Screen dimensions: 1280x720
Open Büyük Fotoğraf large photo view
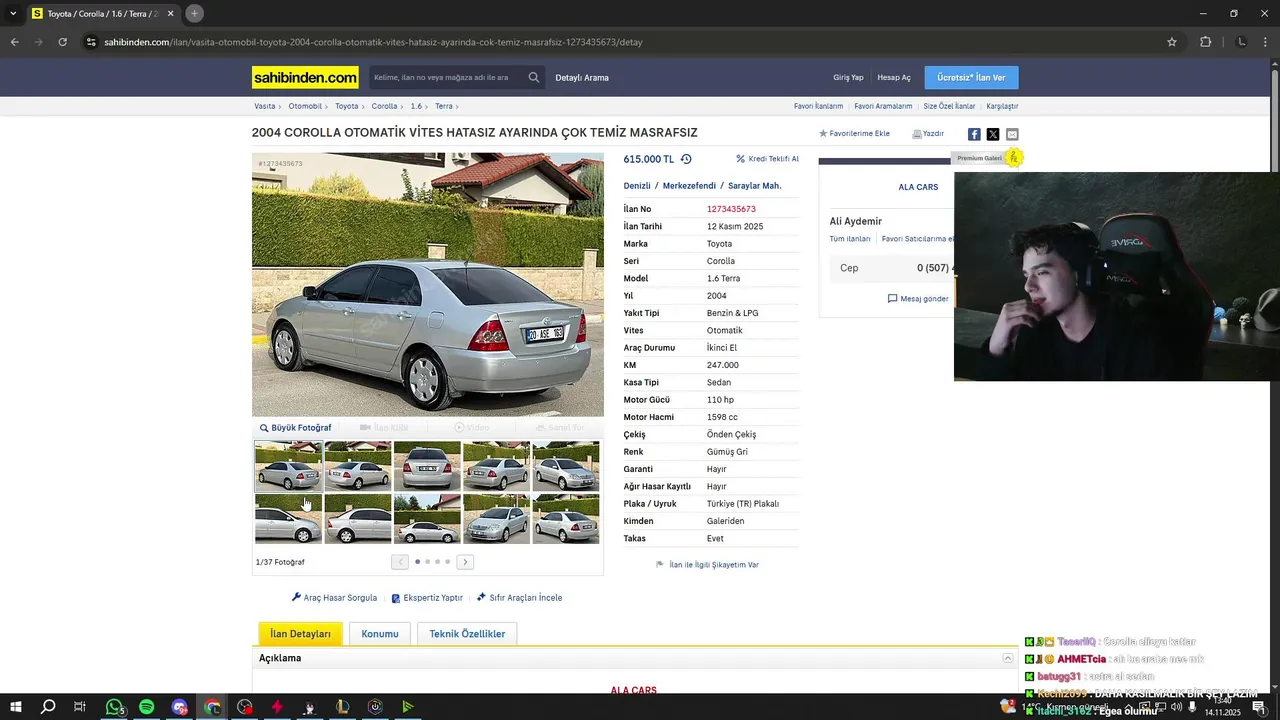[x=295, y=428]
